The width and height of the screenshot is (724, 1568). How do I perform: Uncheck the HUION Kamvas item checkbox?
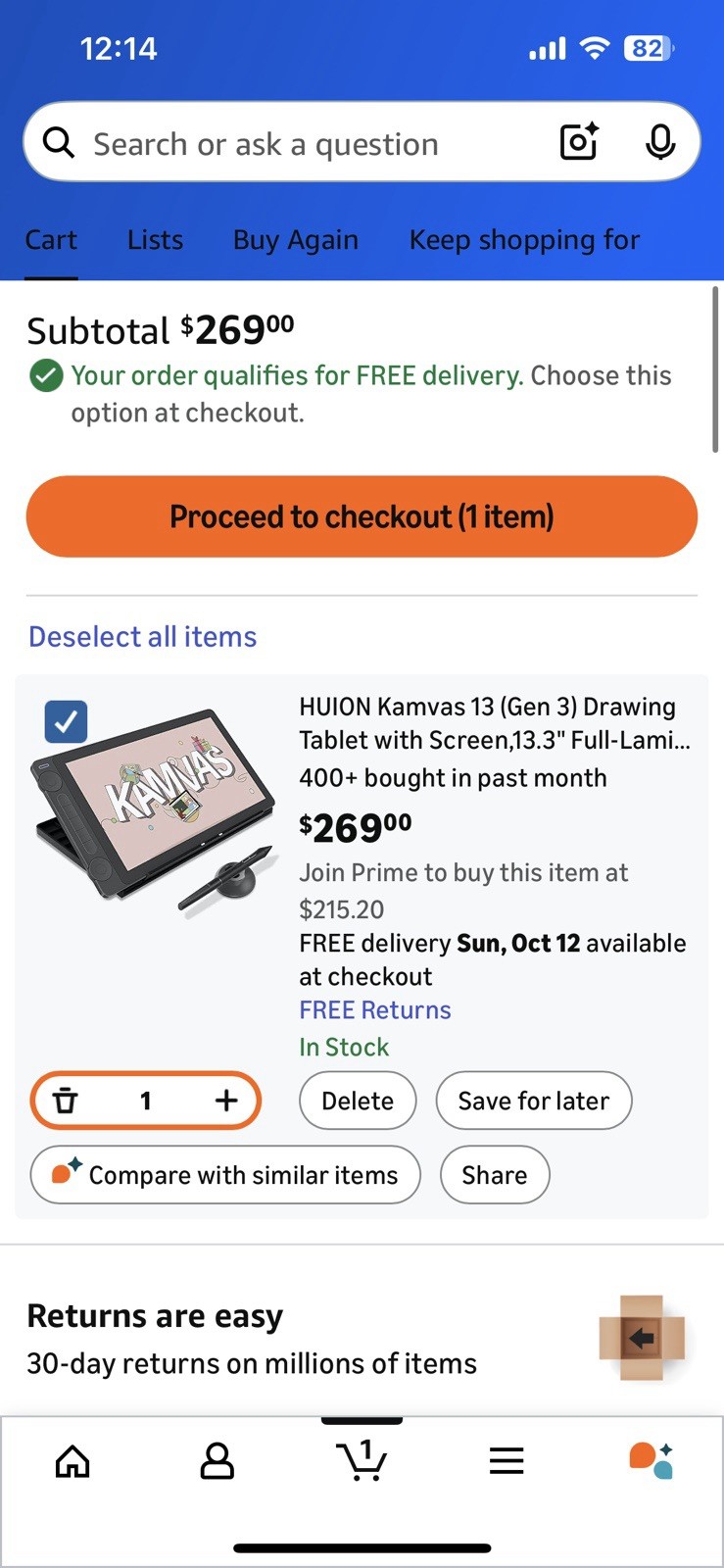66,722
